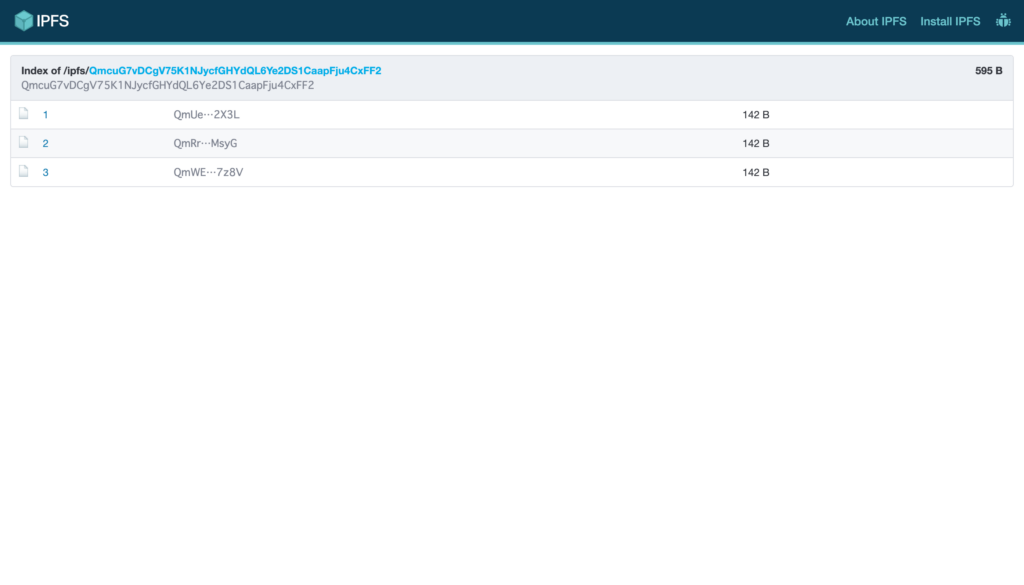
Task: Click the gray CID text below the index title
Action: [167, 86]
